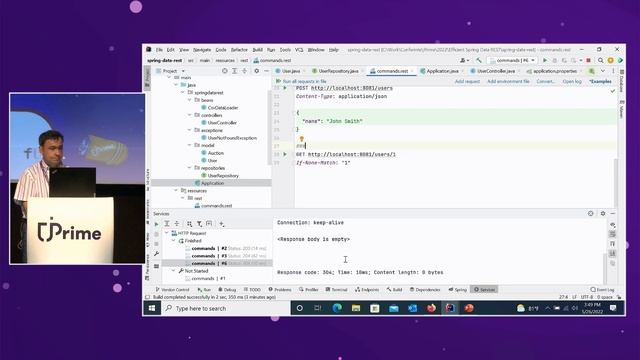Viewport: 640px width, 360px height.
Task: Toggle soft-wrap icon in response pane
Action: pyautogui.click(x=612, y=234)
